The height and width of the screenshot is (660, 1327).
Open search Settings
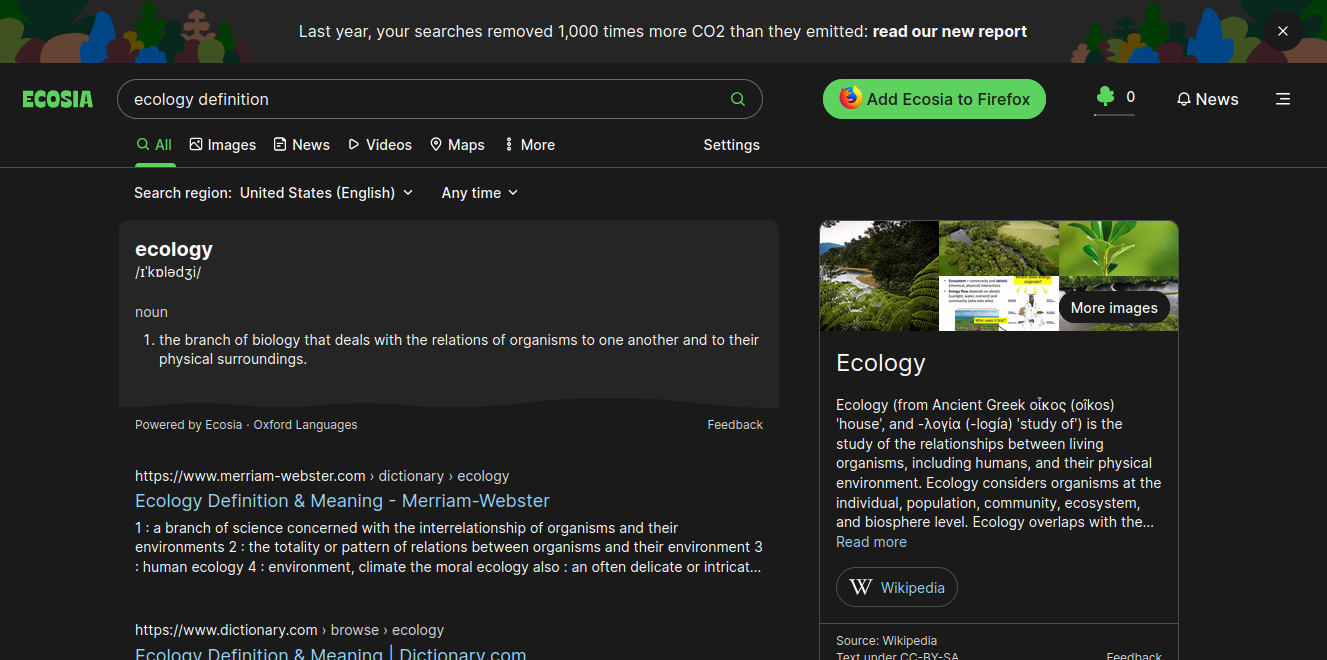coord(731,145)
